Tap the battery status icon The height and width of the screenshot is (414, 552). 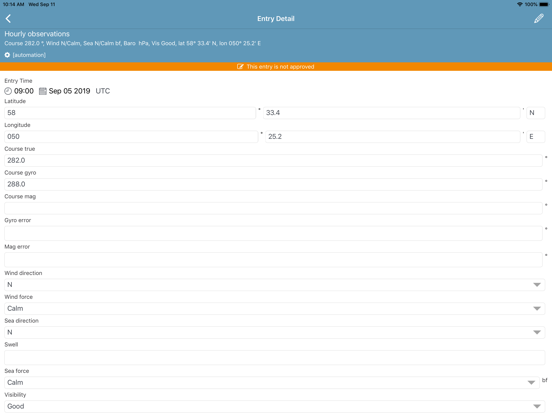click(x=544, y=4)
